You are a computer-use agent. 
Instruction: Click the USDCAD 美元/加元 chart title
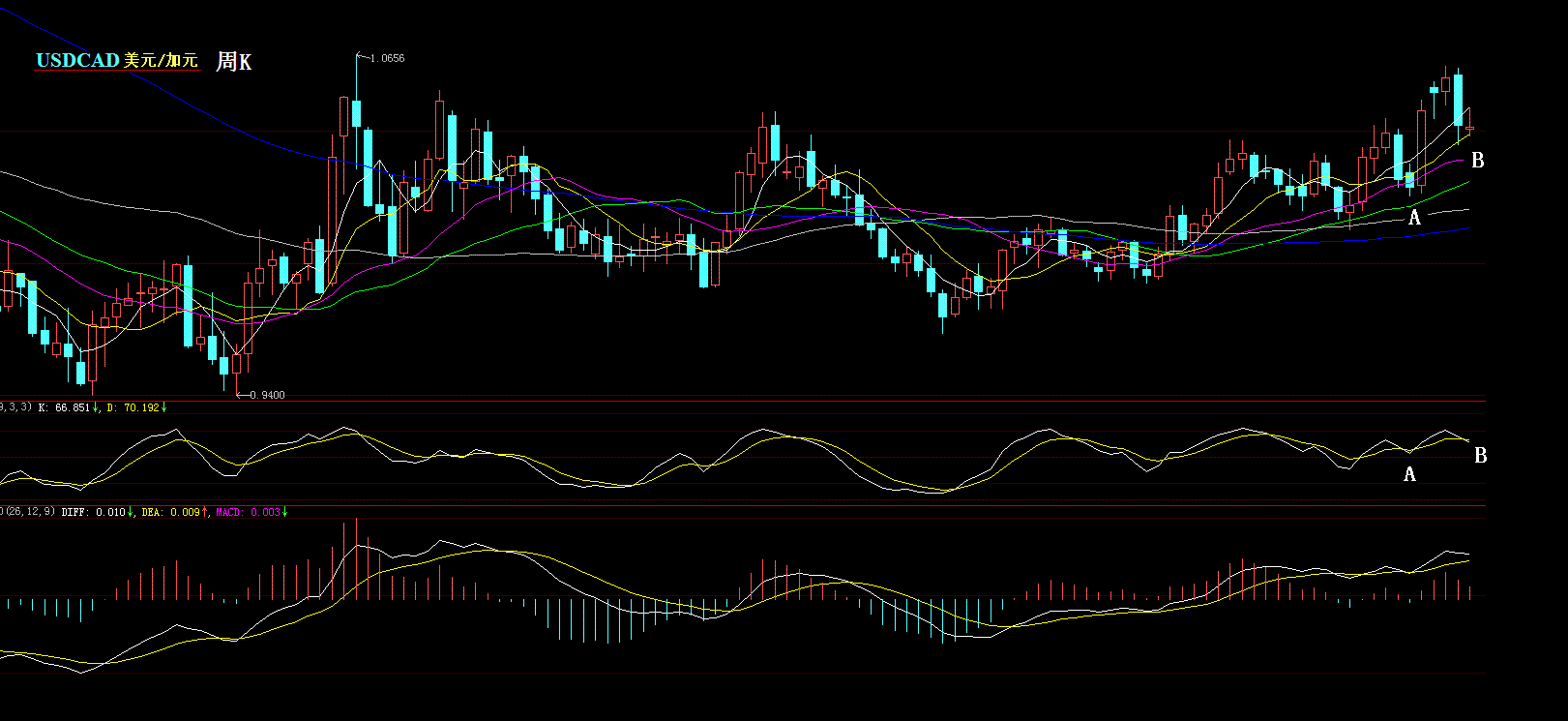tap(117, 61)
